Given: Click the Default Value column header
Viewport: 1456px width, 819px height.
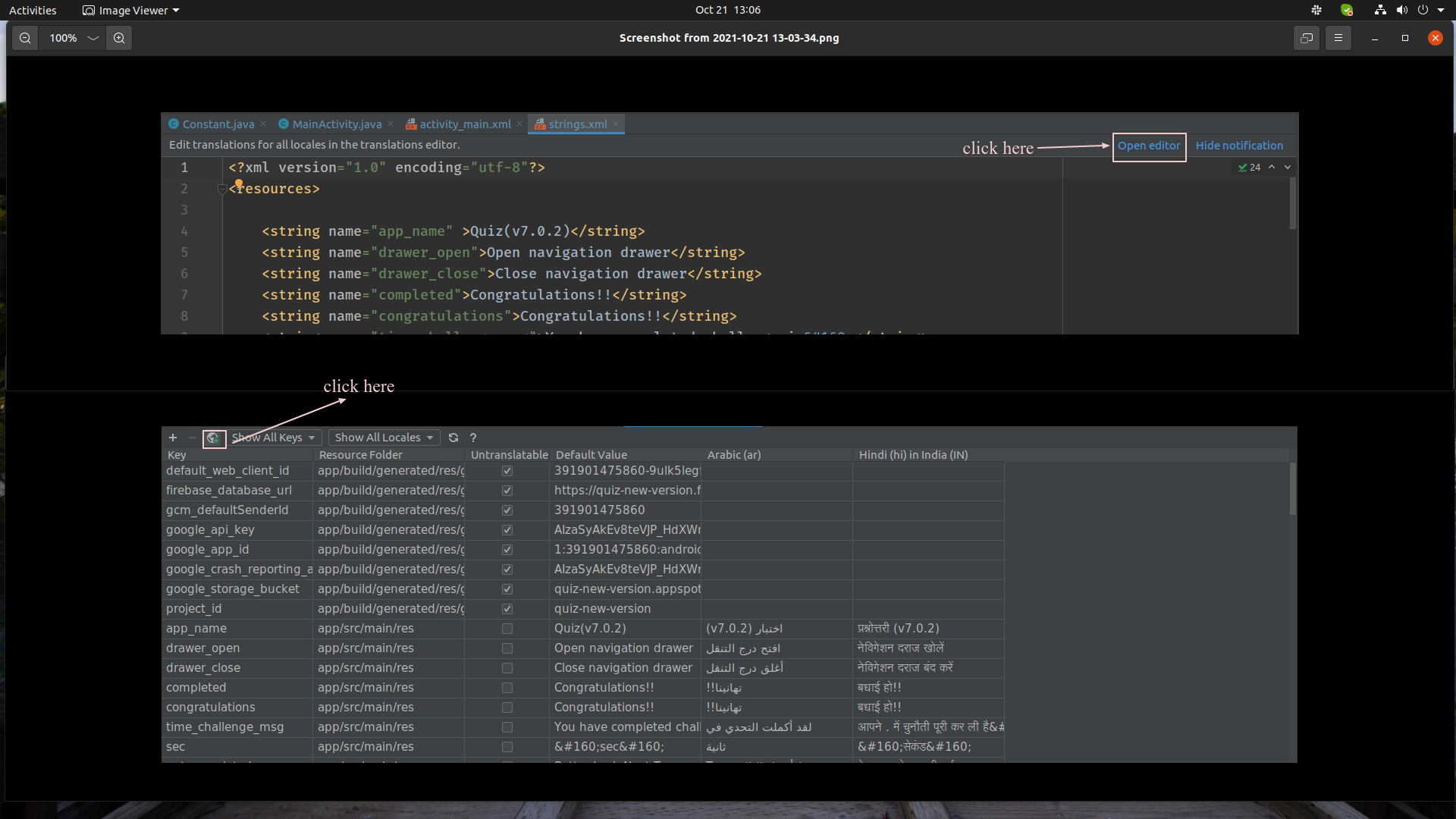Looking at the screenshot, I should [626, 455].
